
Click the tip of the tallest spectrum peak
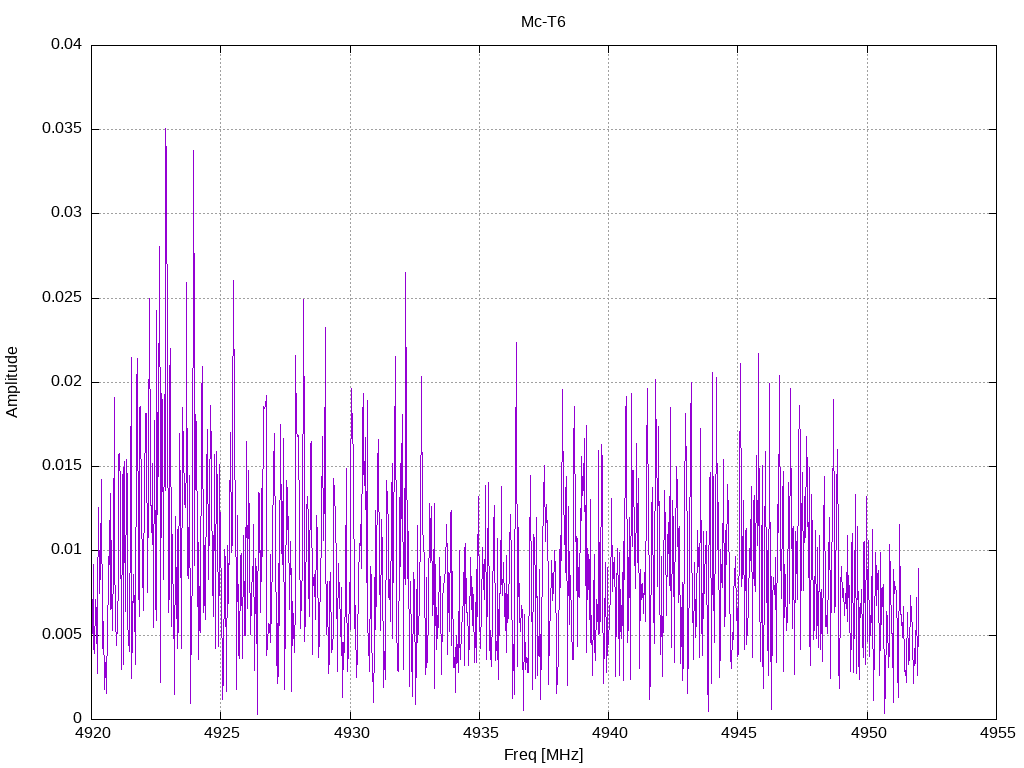165,129
